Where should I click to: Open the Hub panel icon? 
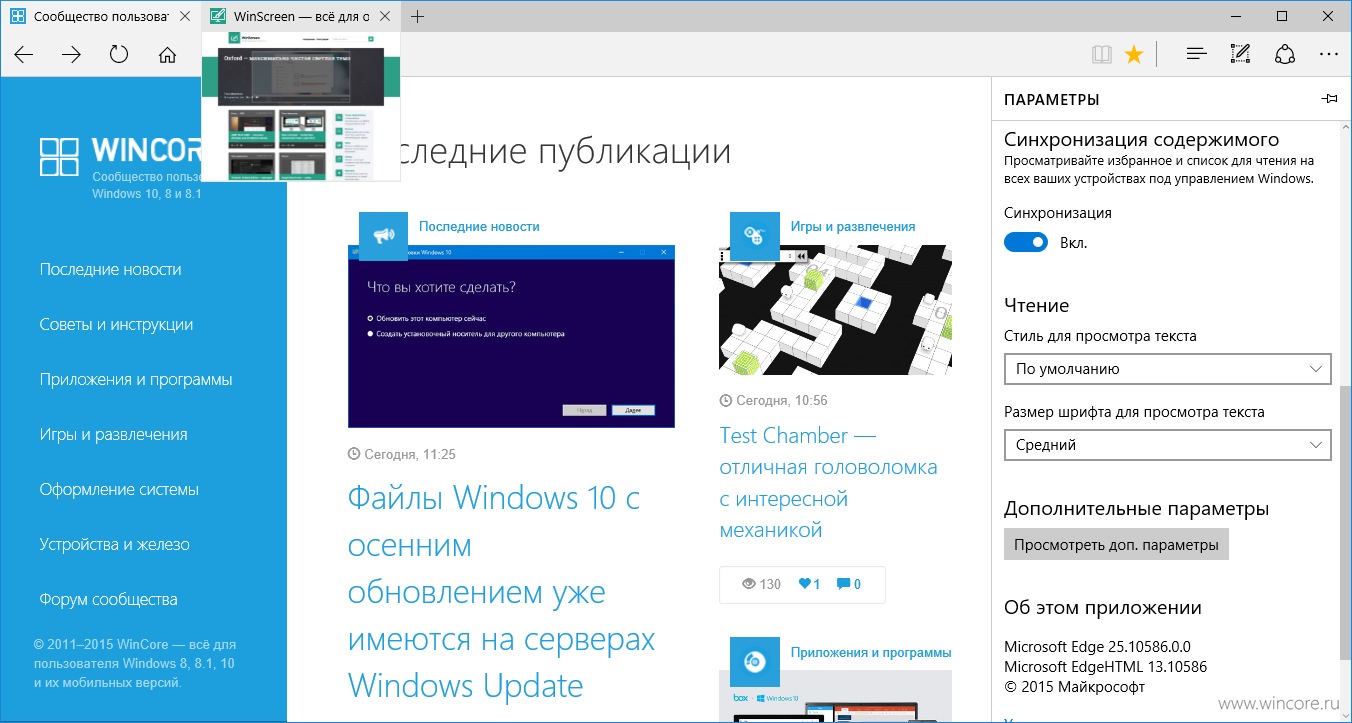[x=1196, y=55]
